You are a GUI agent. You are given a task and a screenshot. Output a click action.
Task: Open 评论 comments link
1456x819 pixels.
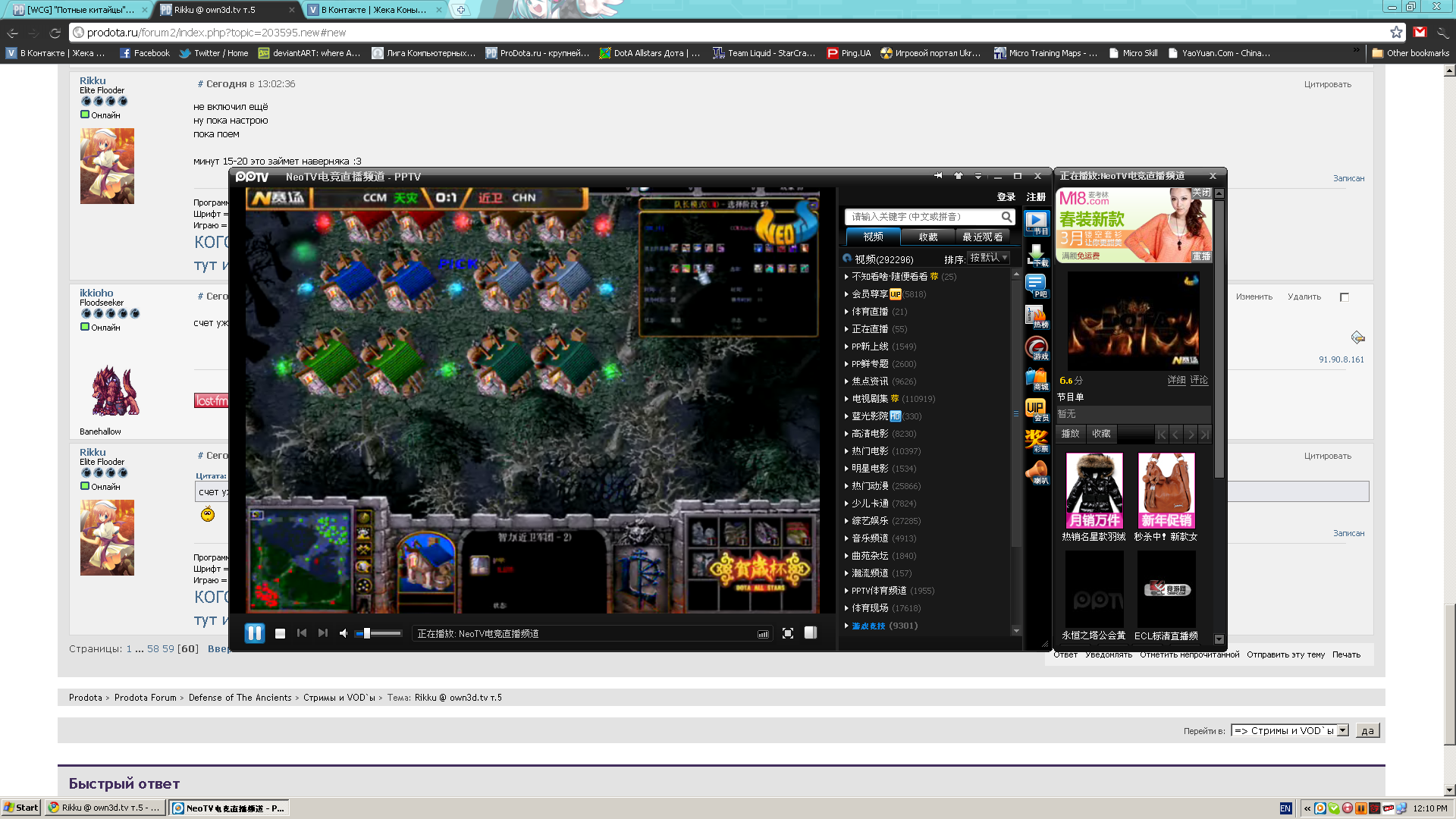click(1199, 380)
